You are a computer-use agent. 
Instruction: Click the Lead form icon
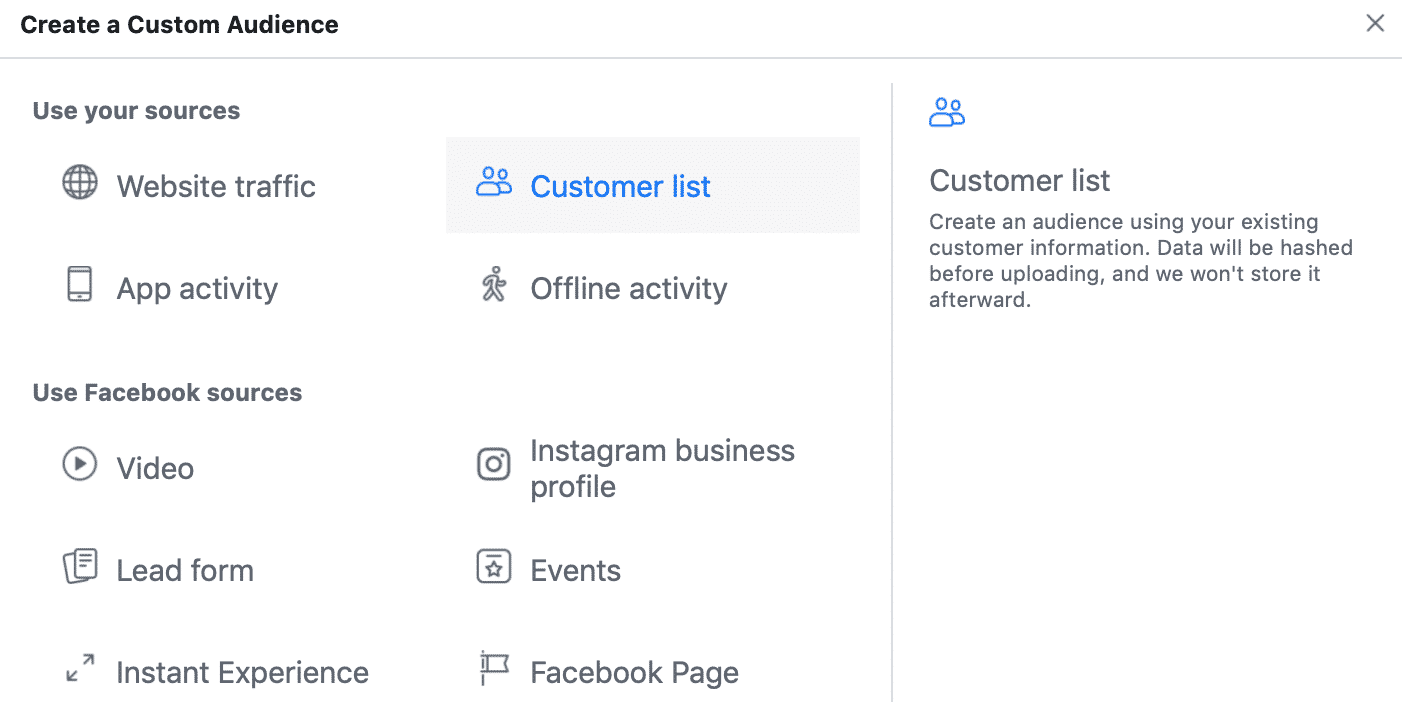click(x=80, y=567)
